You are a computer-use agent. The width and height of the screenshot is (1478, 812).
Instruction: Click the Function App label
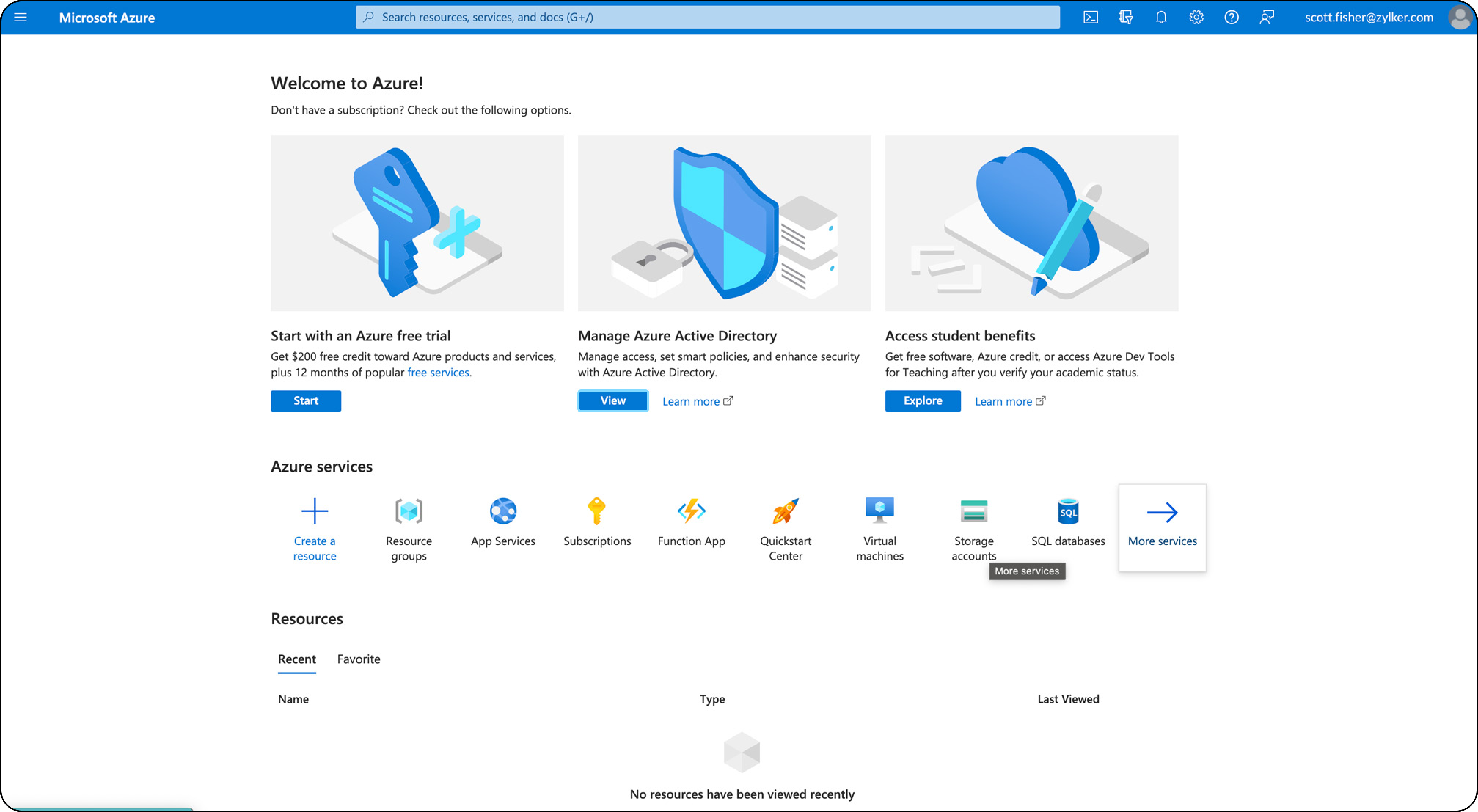[691, 541]
